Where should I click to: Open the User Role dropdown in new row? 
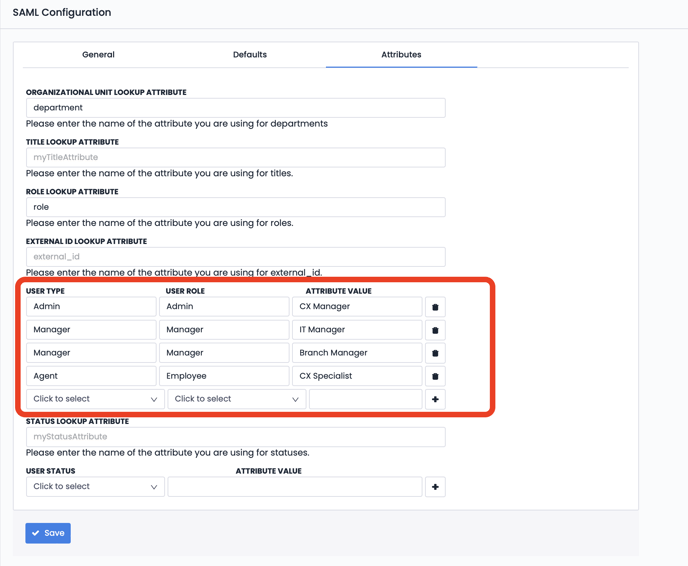237,399
